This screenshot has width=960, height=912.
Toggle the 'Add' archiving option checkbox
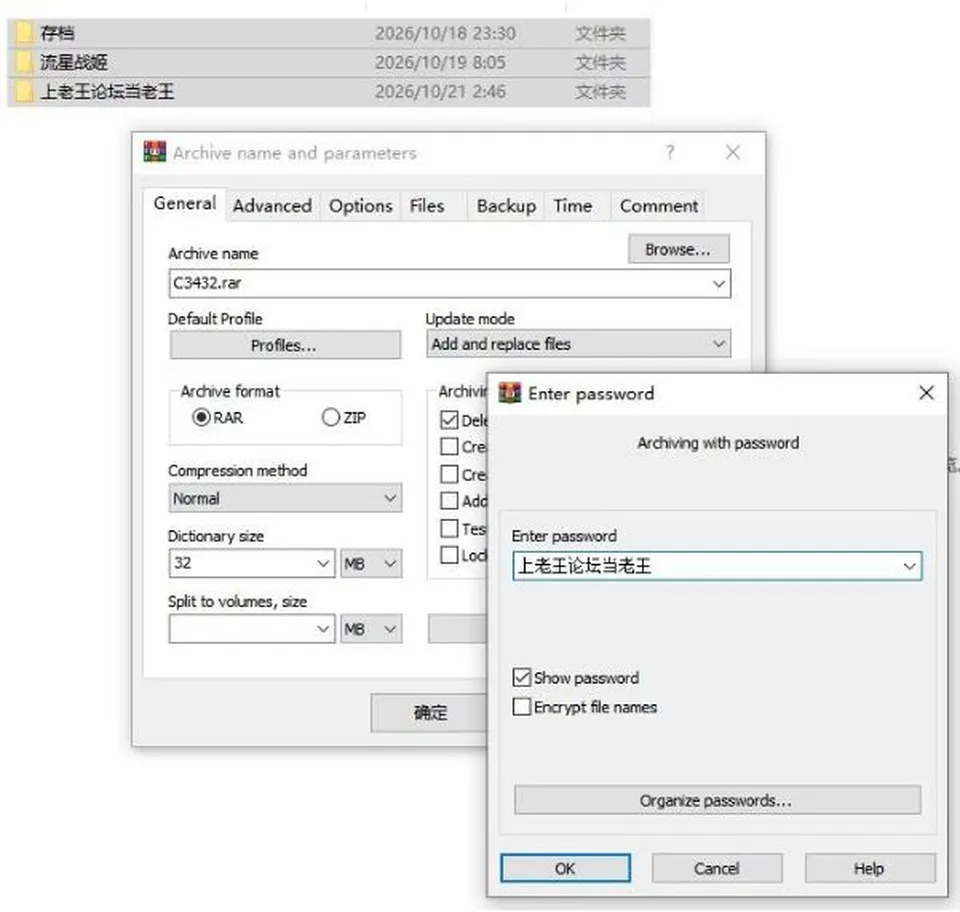(449, 501)
